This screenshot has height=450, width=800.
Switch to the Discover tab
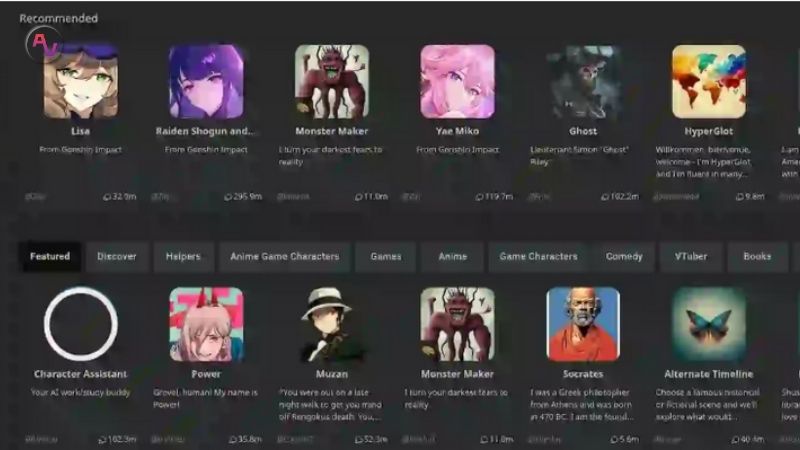click(x=117, y=257)
